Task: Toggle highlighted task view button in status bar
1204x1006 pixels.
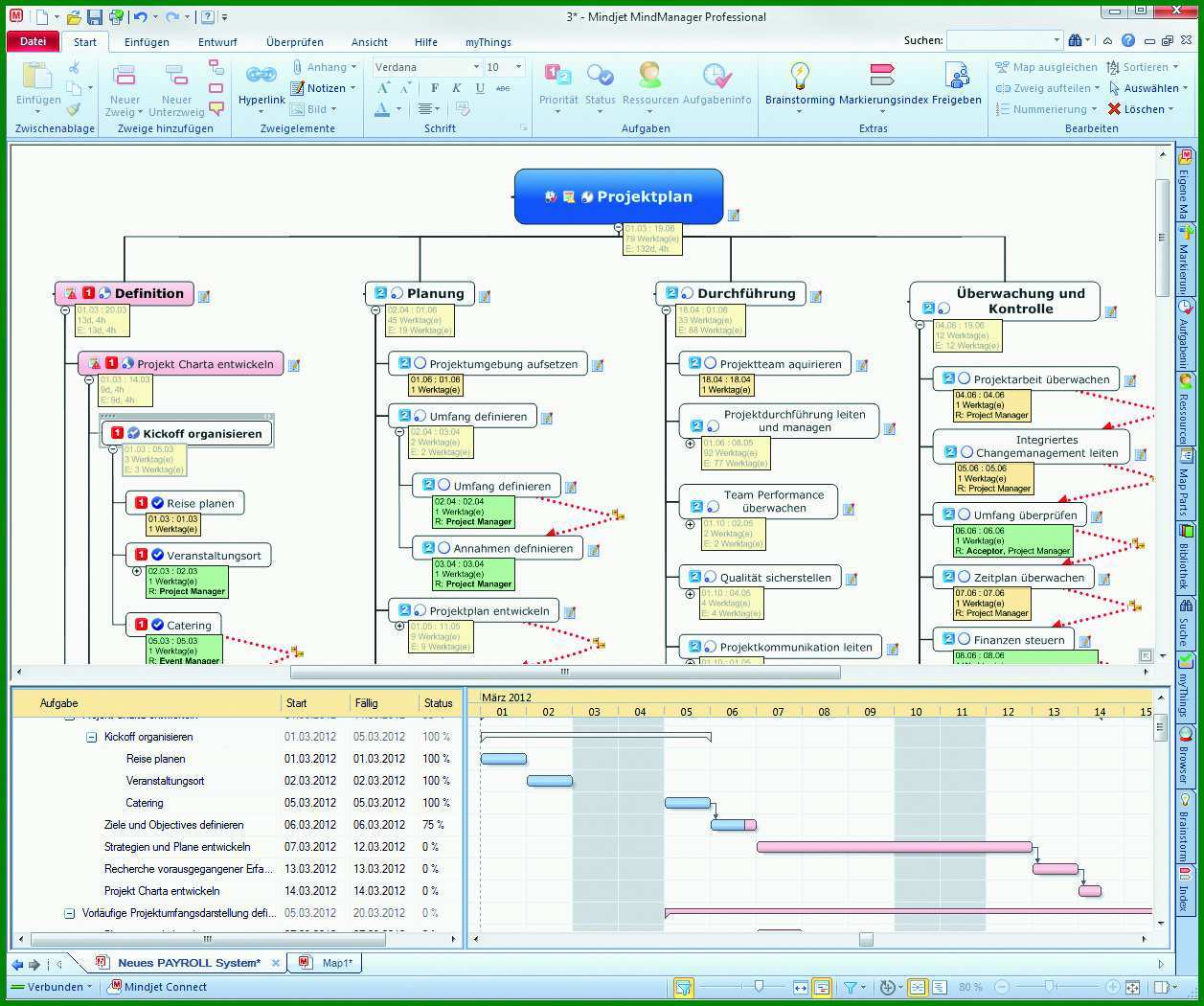Action: (x=683, y=987)
